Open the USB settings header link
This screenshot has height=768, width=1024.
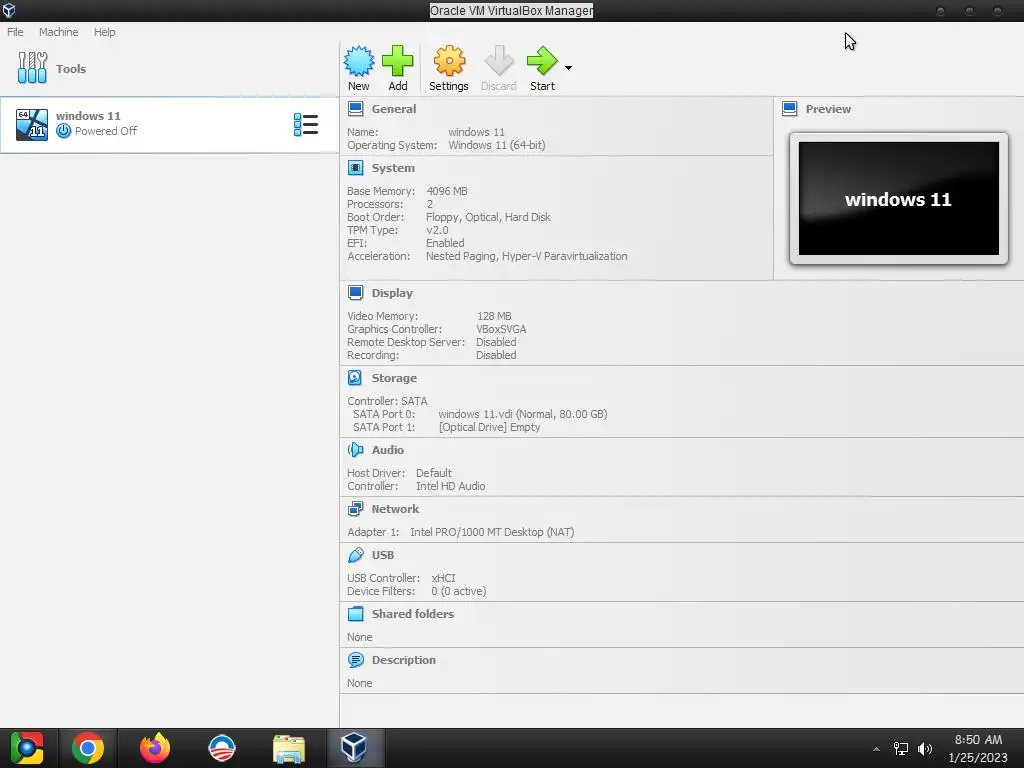383,555
